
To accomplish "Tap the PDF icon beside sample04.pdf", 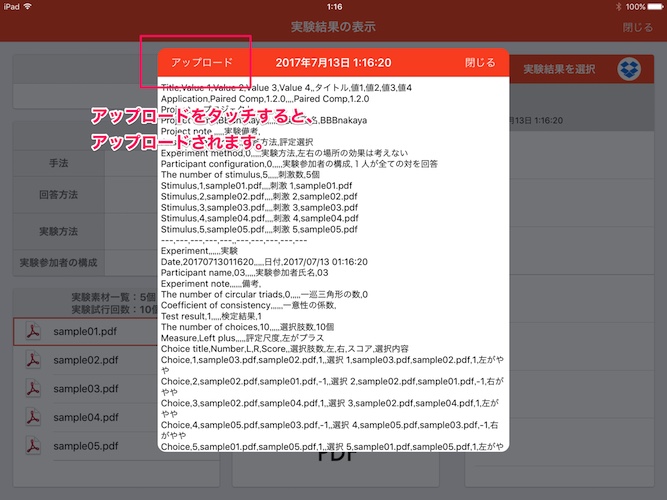I will (33, 417).
